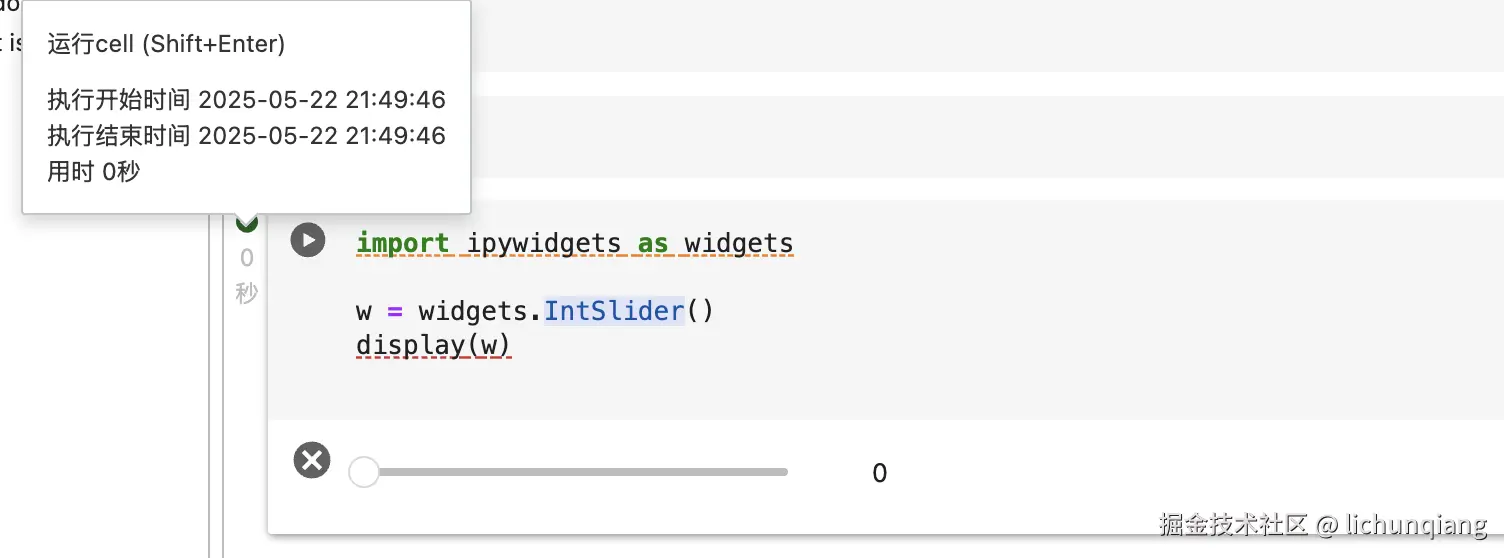Click the purple equals sign operator

(x=394, y=311)
